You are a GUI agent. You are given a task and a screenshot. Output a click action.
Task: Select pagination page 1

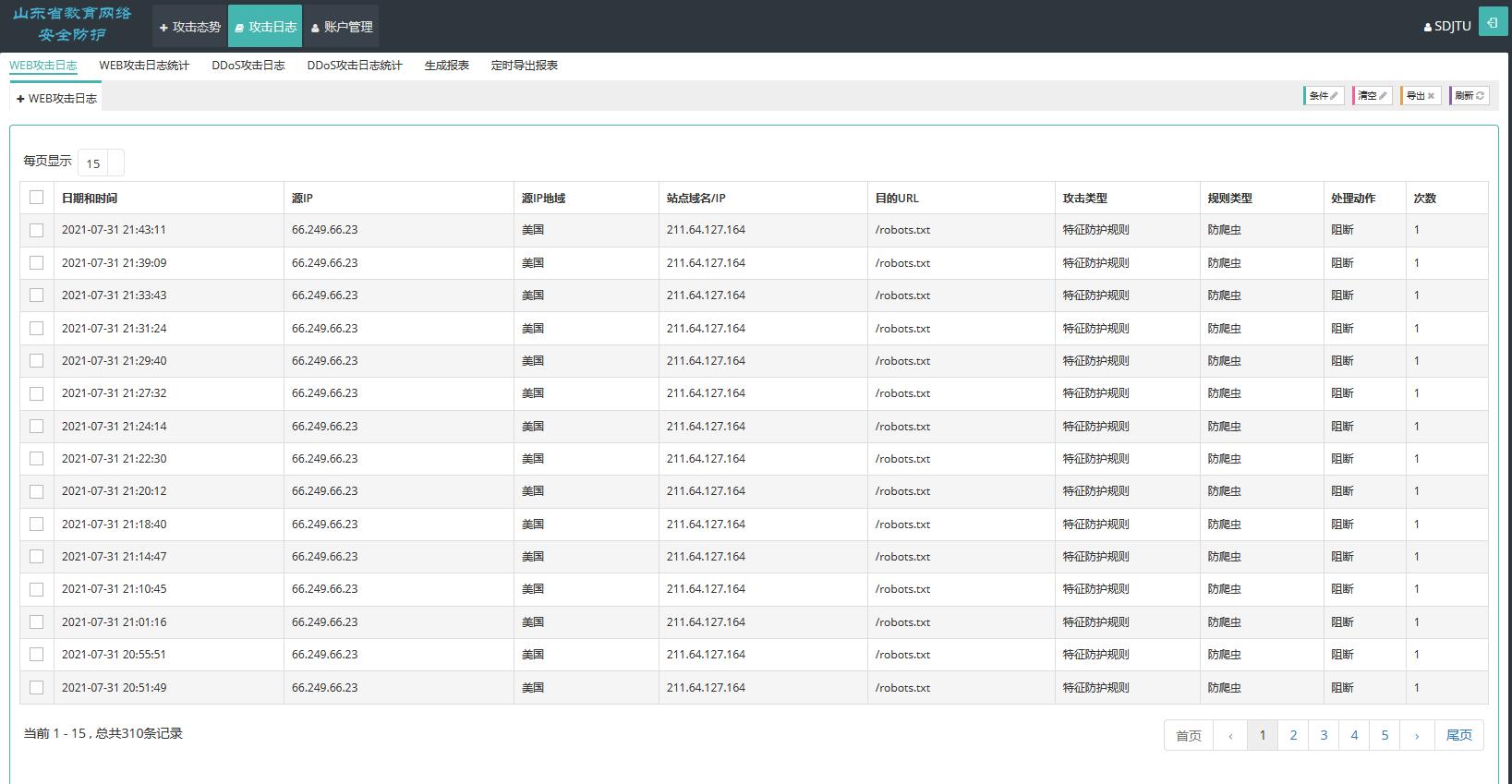point(1263,735)
